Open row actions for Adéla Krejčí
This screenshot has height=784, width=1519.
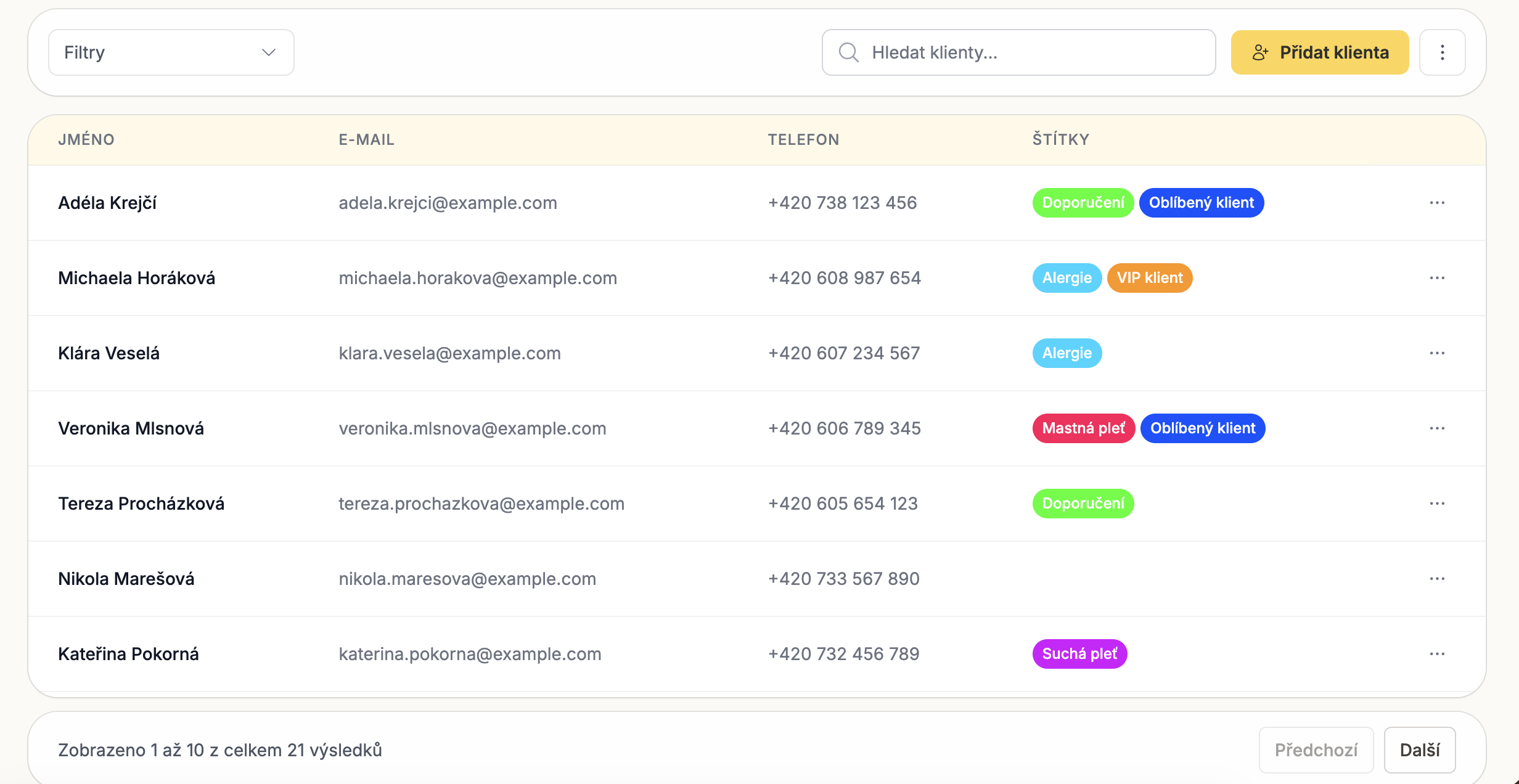1437,203
